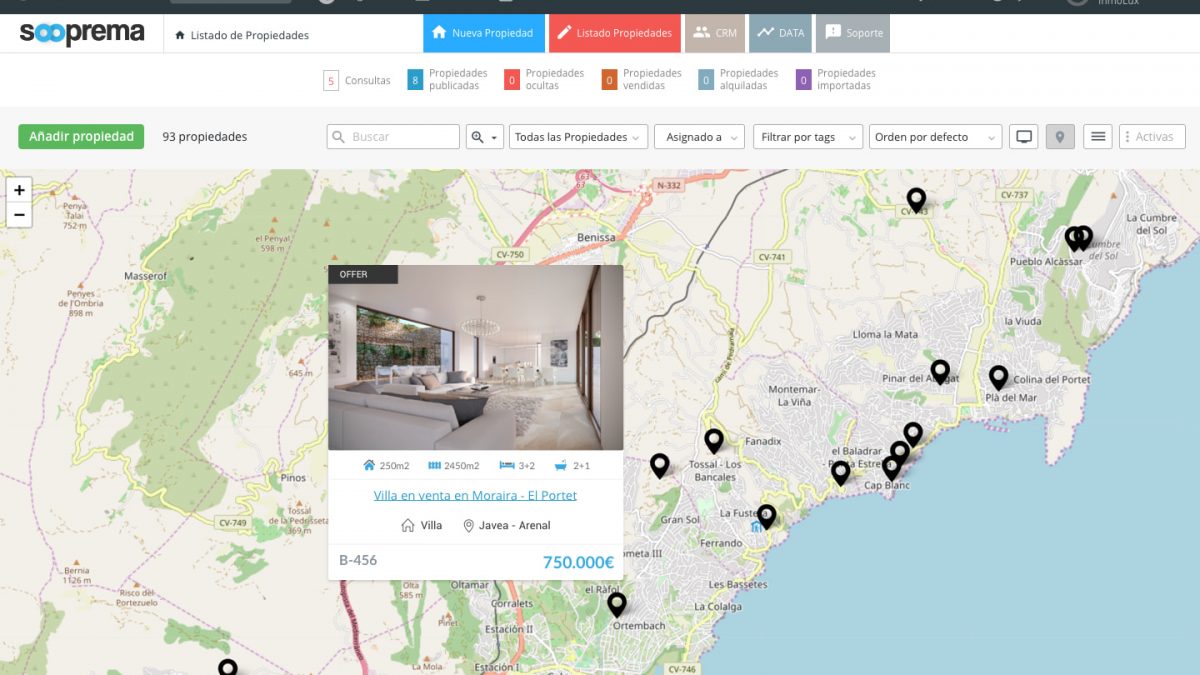Open Villa en venta en Moraira link
Screen dimensions: 1200x675
point(475,495)
